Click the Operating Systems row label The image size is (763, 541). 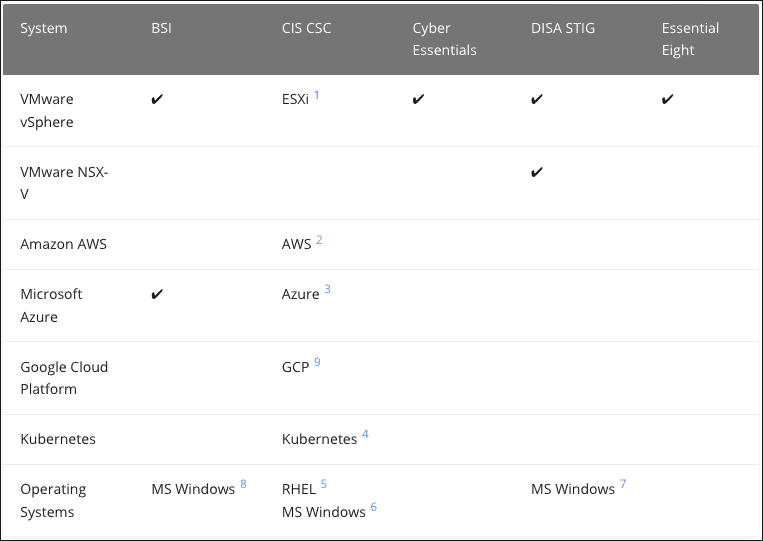point(53,500)
